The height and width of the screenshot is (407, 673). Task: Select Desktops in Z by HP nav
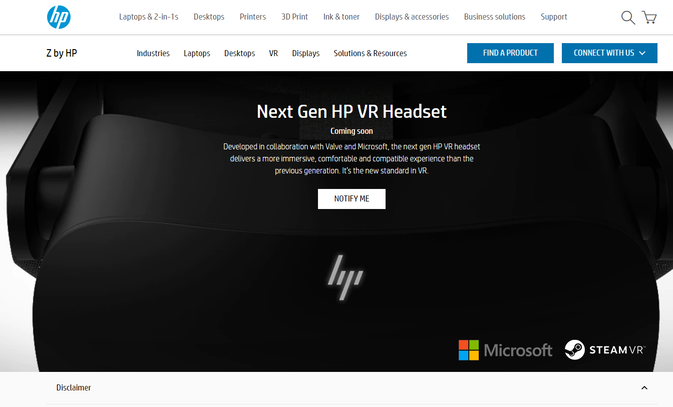(239, 53)
